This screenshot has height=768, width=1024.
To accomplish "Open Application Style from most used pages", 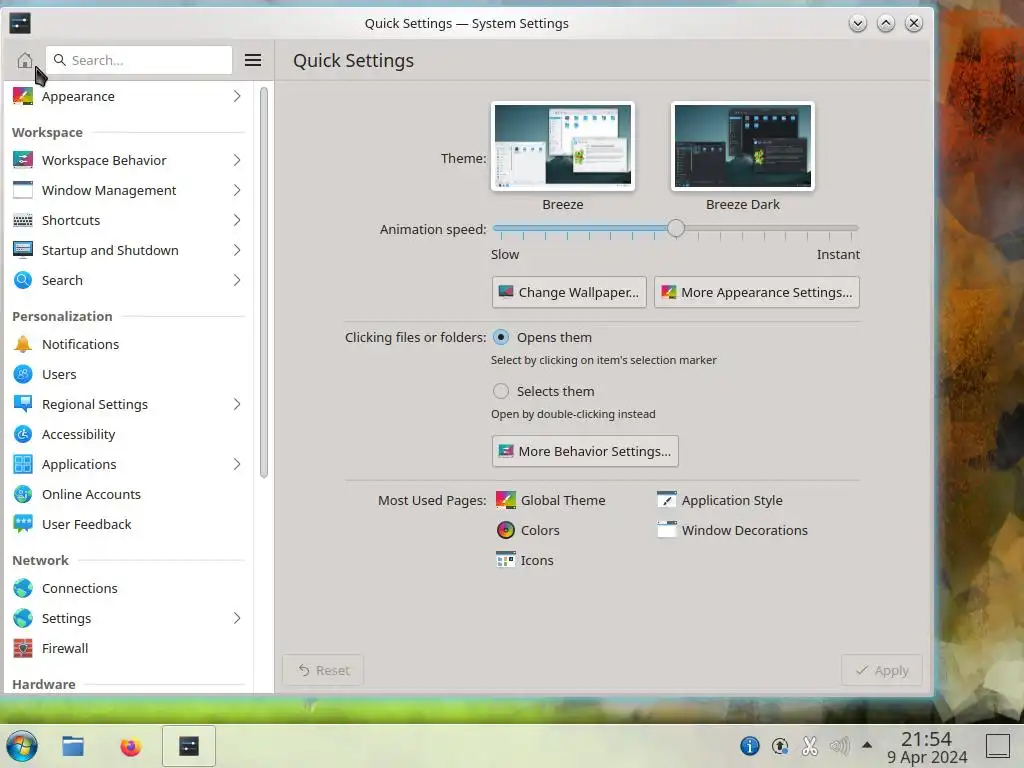I will tap(720, 500).
